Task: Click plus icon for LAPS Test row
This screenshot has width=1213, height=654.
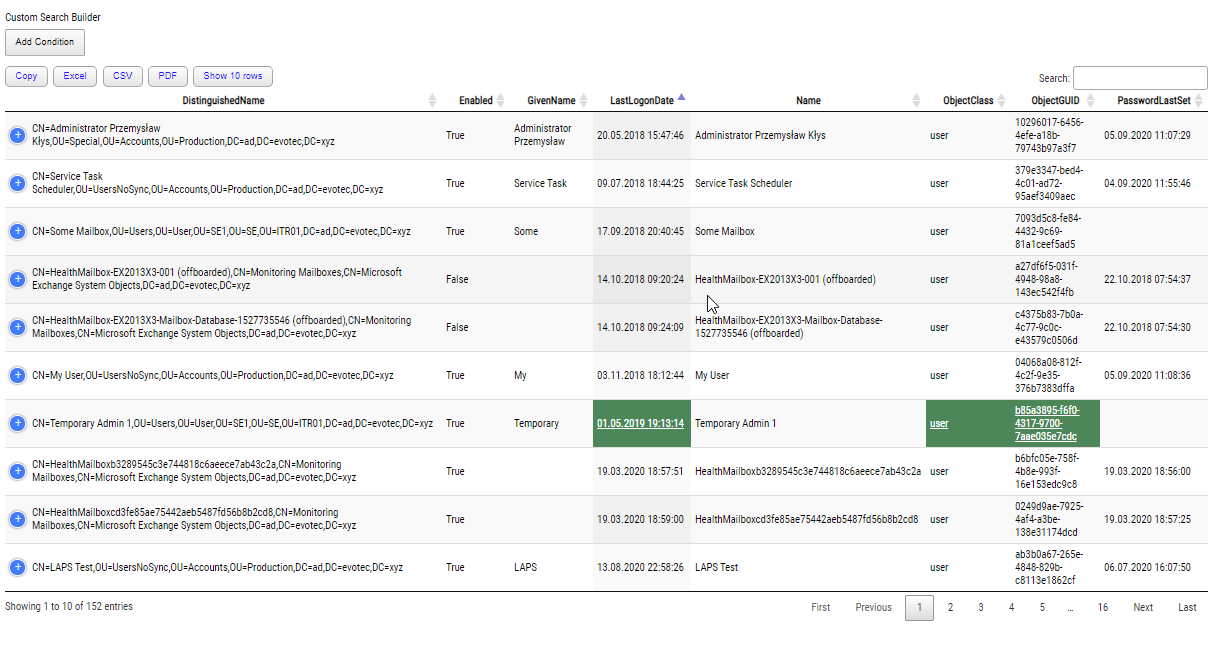Action: pos(17,567)
